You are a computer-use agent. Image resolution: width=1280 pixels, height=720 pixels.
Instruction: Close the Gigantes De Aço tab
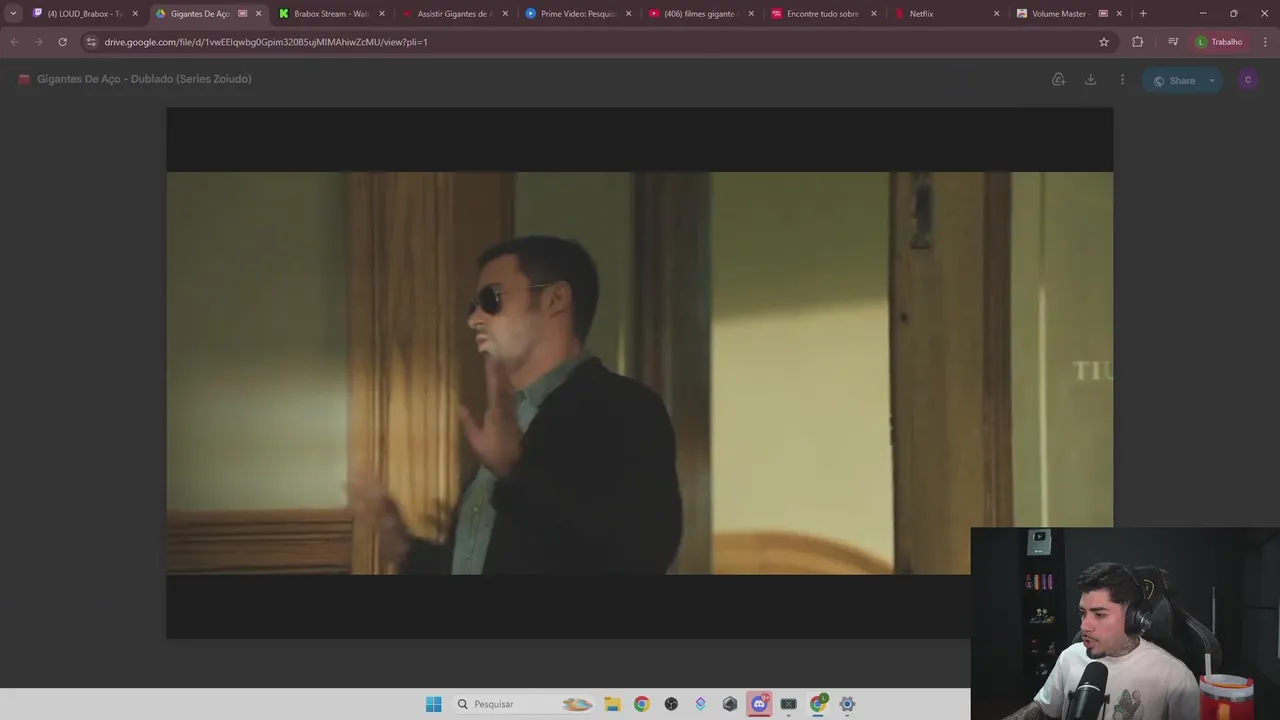[258, 14]
